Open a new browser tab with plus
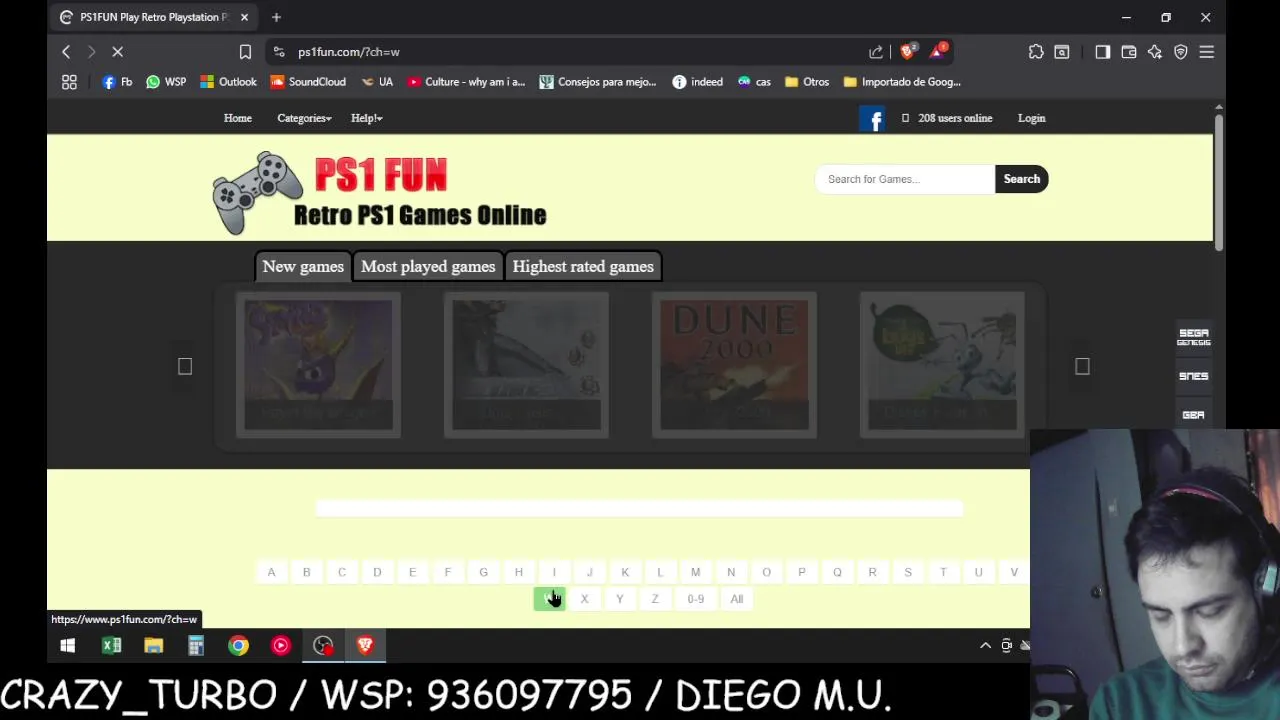Image resolution: width=1280 pixels, height=720 pixels. tap(276, 17)
